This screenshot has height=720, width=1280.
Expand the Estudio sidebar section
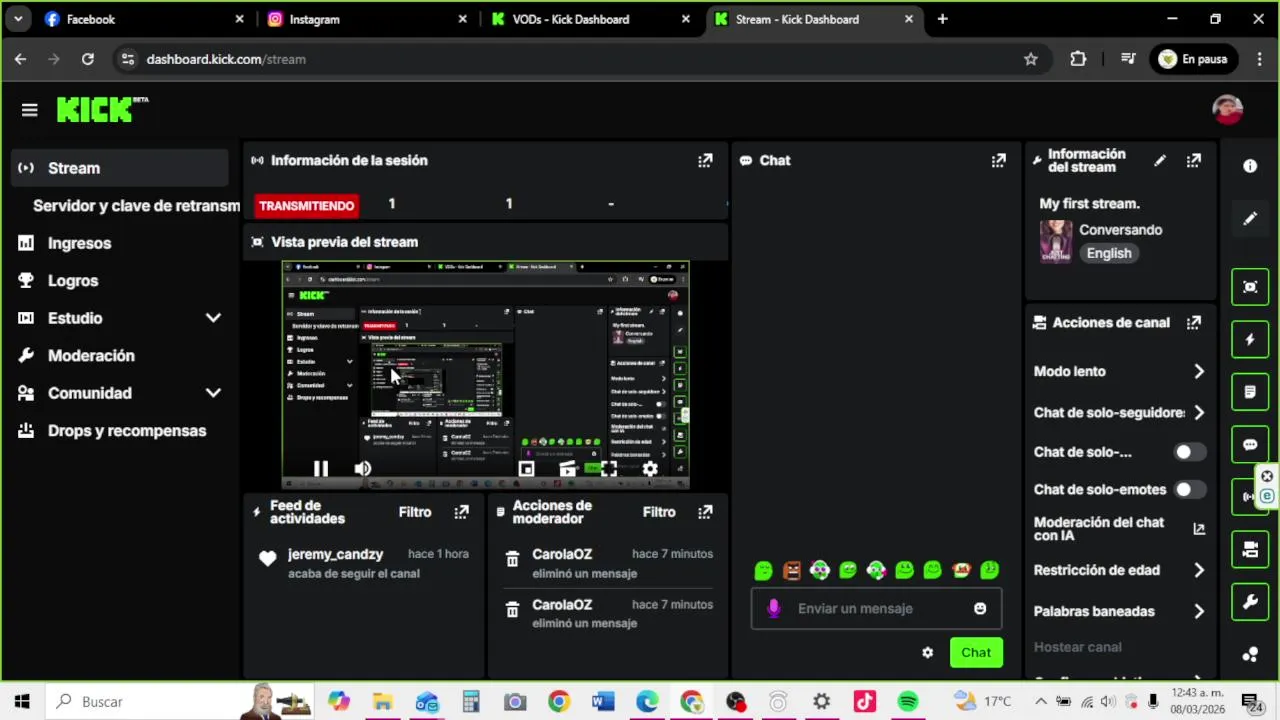coord(213,318)
